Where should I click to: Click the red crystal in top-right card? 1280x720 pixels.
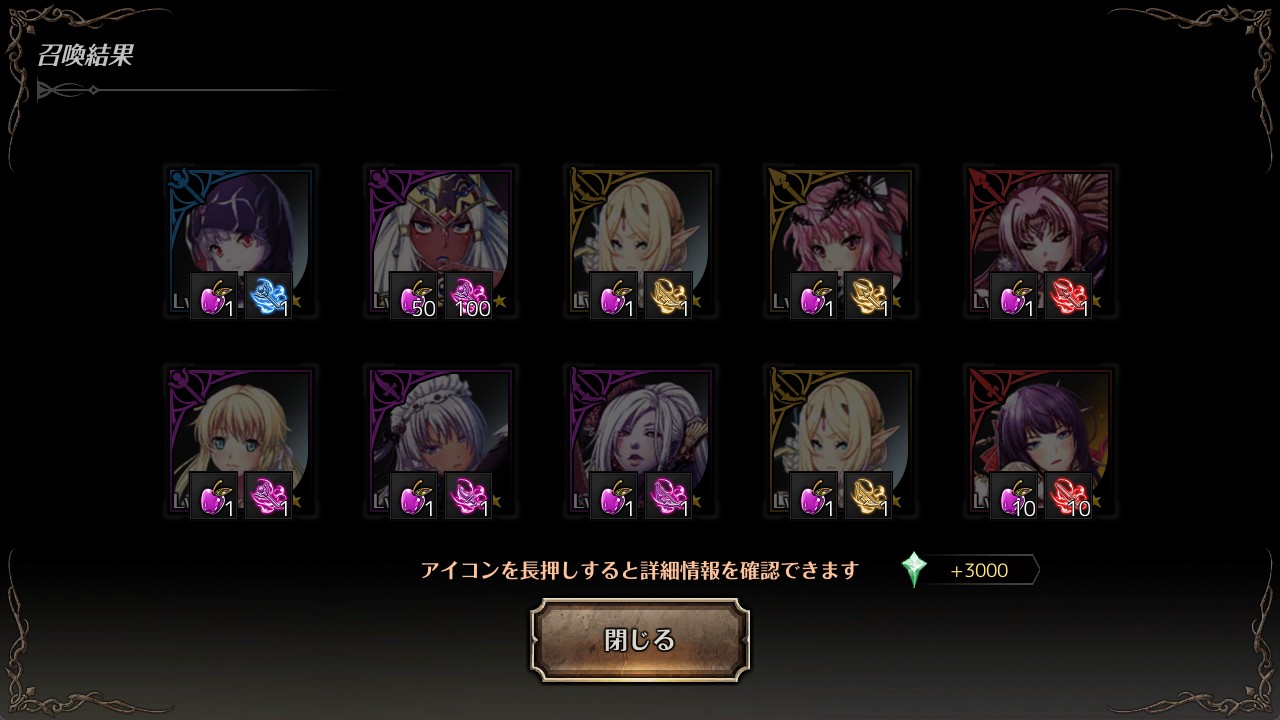(x=1068, y=296)
